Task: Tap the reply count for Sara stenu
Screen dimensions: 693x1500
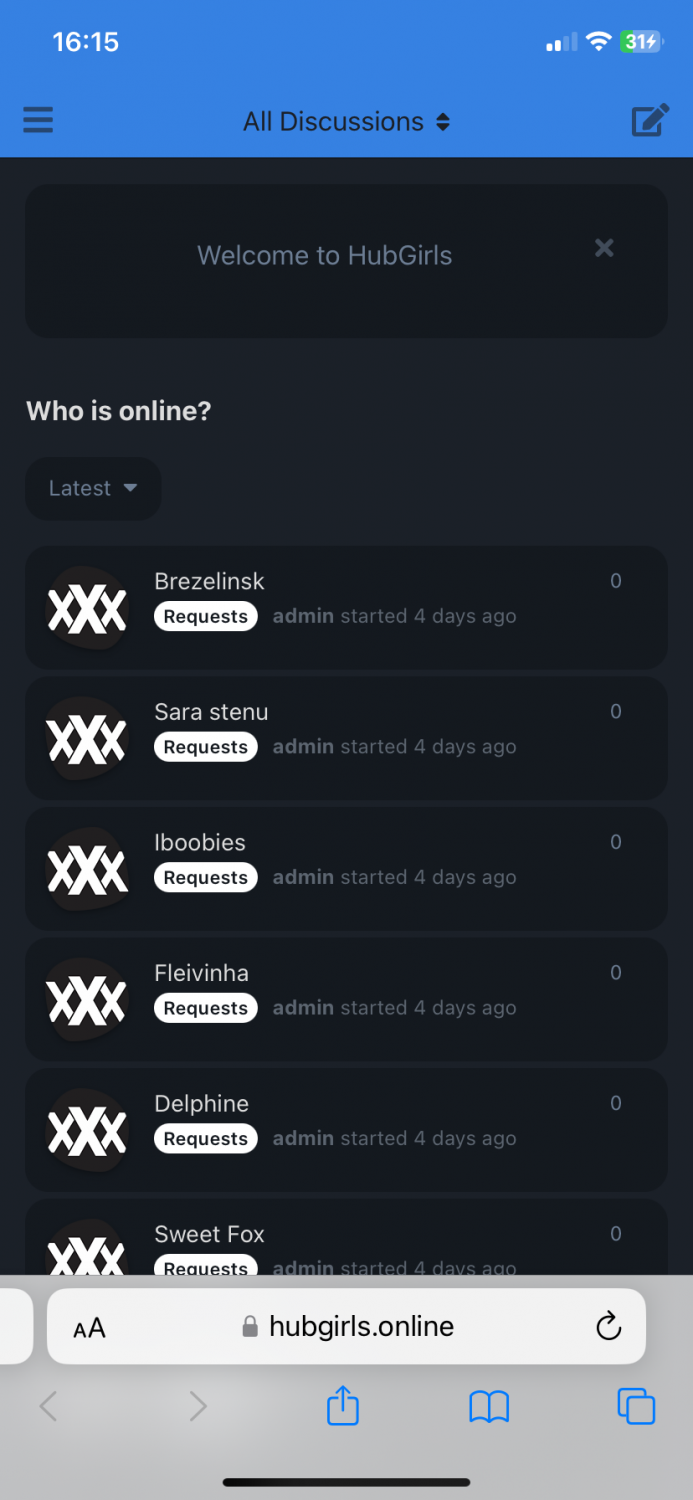Action: coord(616,712)
